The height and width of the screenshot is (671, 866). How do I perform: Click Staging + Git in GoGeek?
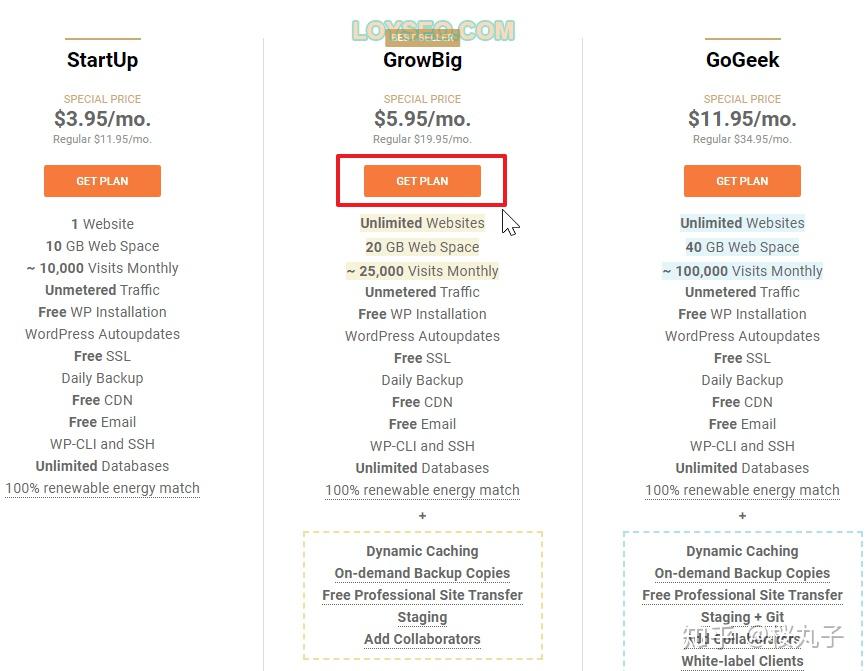click(742, 617)
